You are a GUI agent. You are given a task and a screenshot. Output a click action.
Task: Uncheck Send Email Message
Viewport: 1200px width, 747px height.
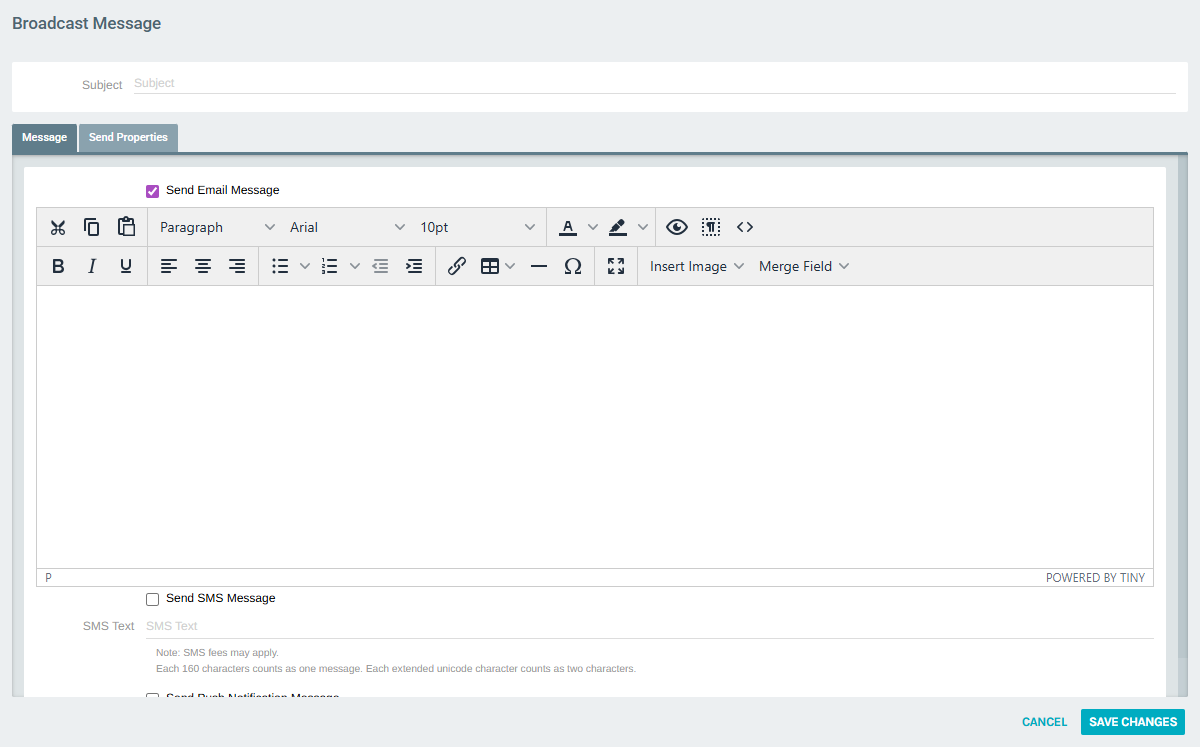[x=152, y=190]
